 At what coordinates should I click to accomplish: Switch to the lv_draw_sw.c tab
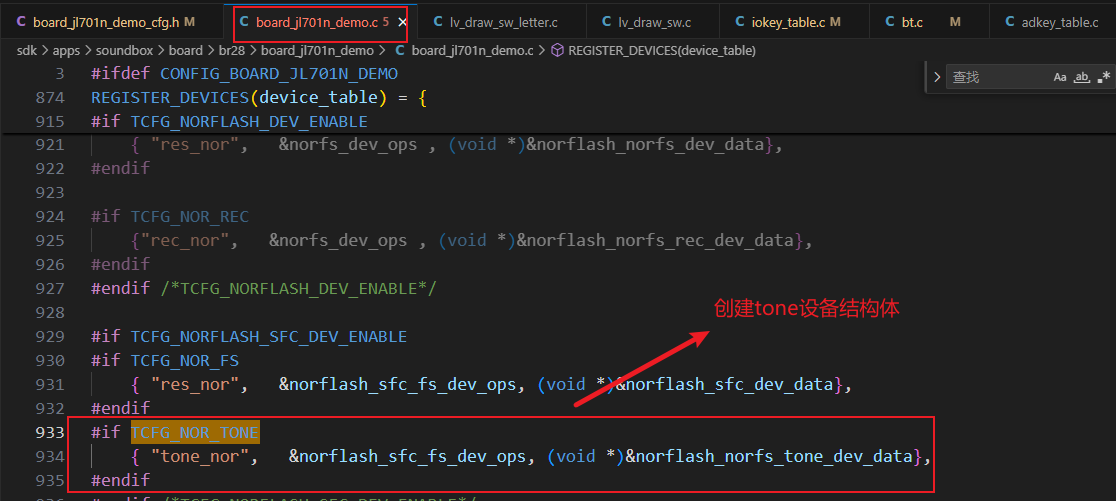tap(655, 22)
